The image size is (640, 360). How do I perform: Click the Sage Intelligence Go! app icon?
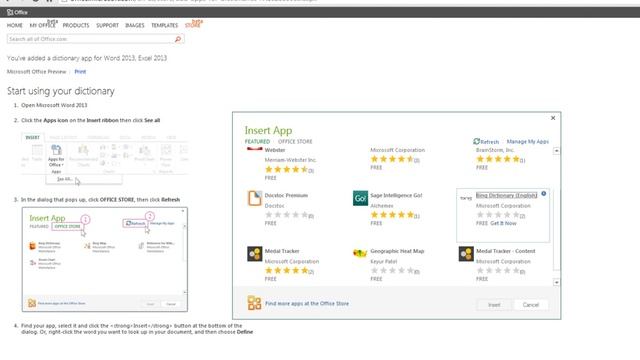click(360, 198)
